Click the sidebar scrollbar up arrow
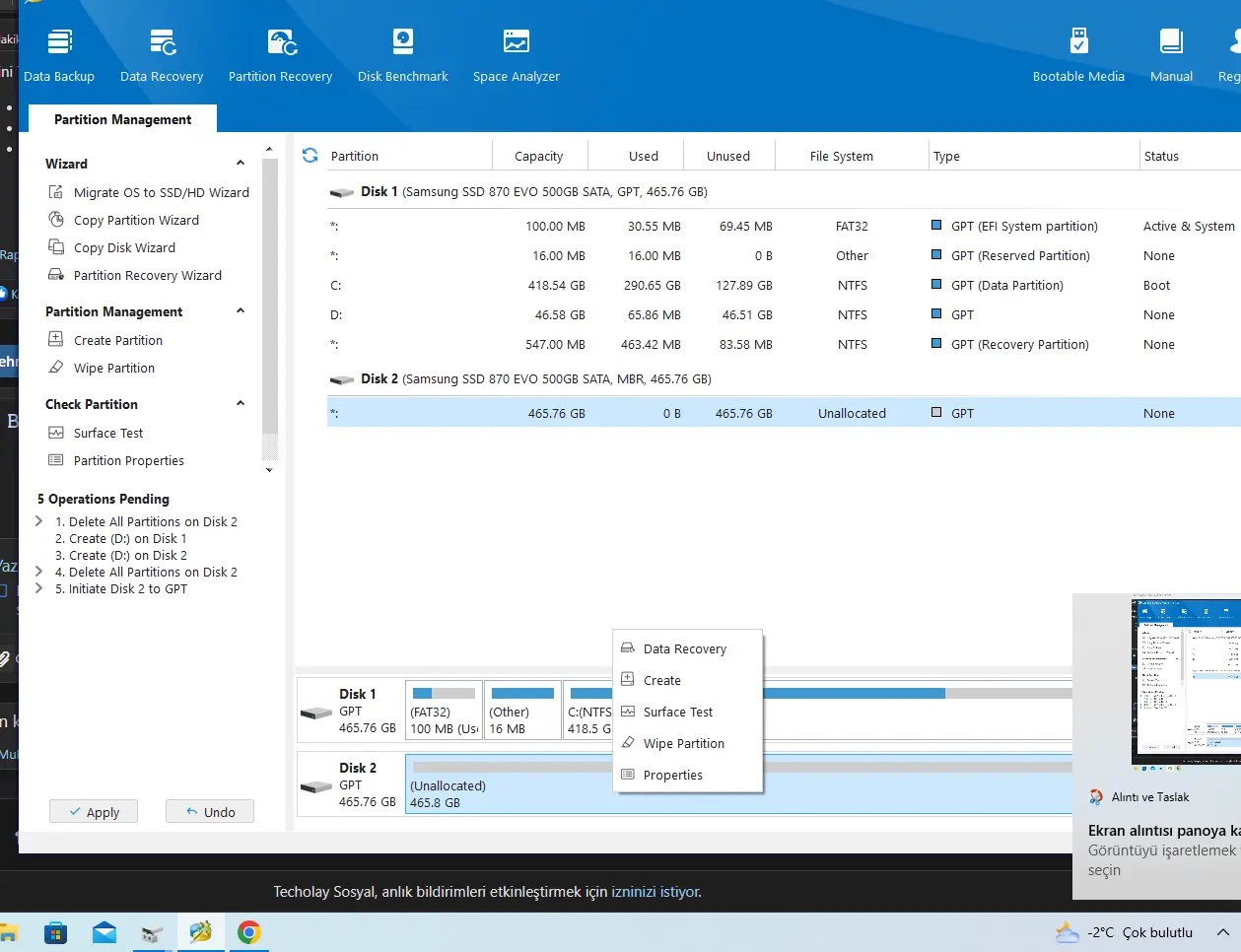 point(270,150)
